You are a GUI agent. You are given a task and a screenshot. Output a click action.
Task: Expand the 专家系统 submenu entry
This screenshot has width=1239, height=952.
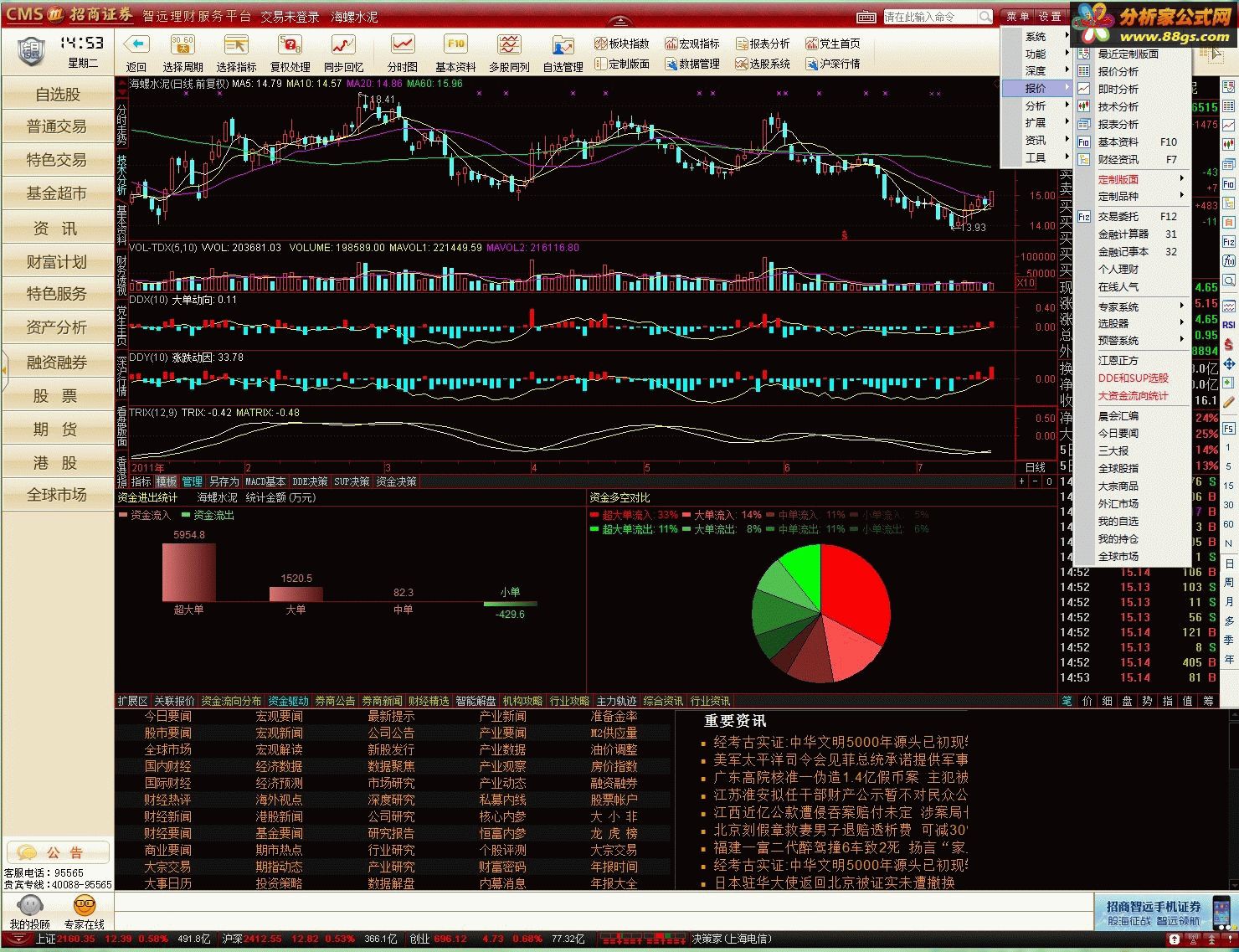coord(1132,306)
